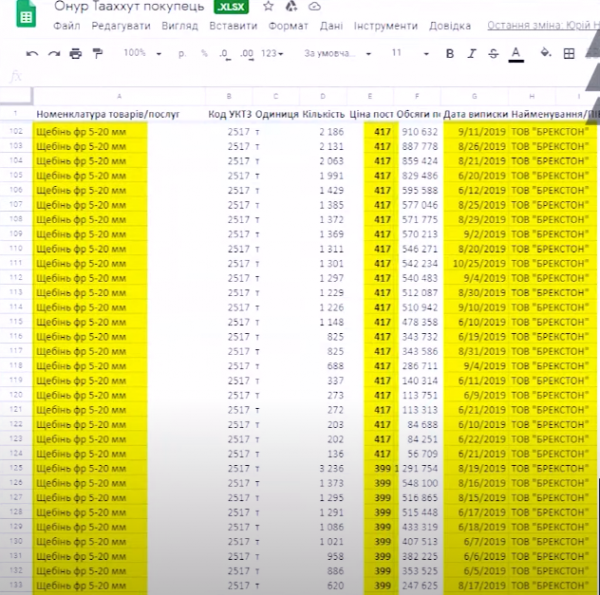Open the Формат menu

(x=288, y=26)
